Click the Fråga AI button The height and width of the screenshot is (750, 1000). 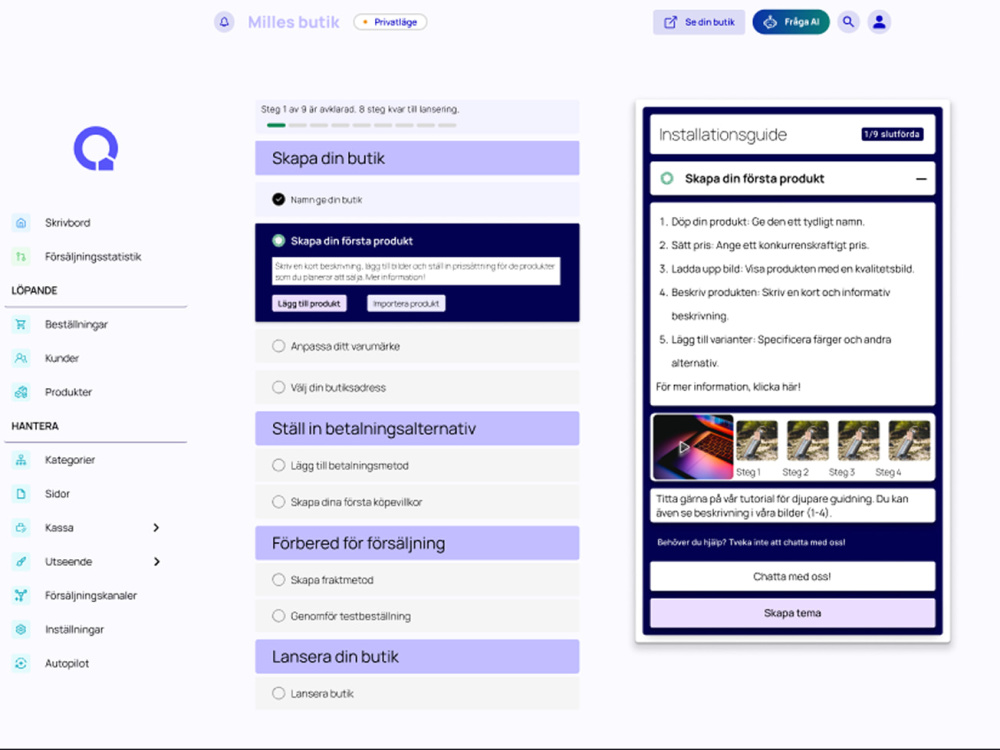pos(791,22)
